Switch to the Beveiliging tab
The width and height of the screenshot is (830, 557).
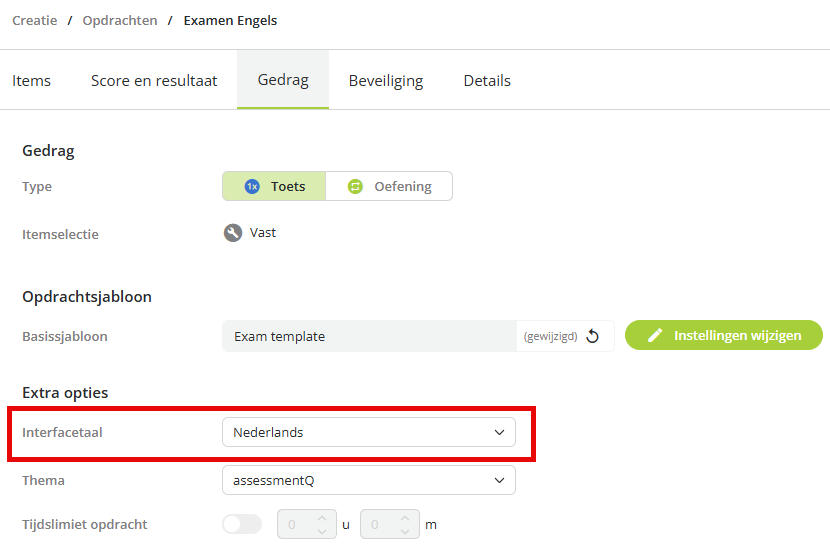click(x=386, y=80)
